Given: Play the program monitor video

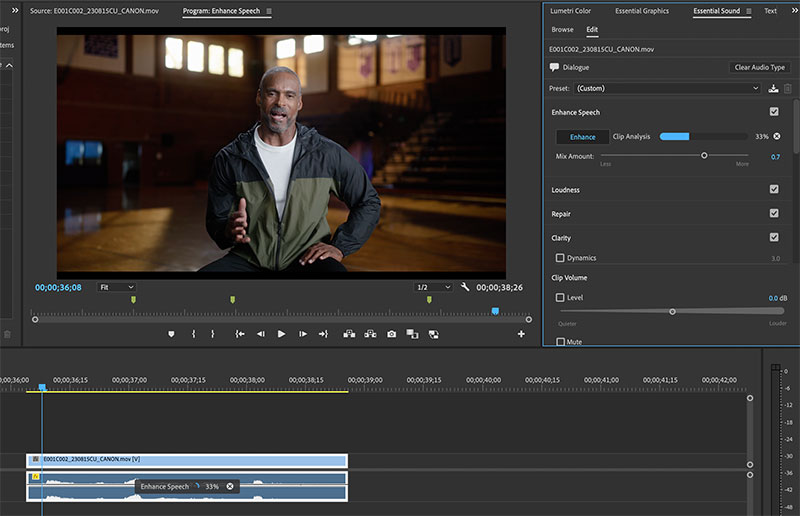Looking at the screenshot, I should 281,334.
